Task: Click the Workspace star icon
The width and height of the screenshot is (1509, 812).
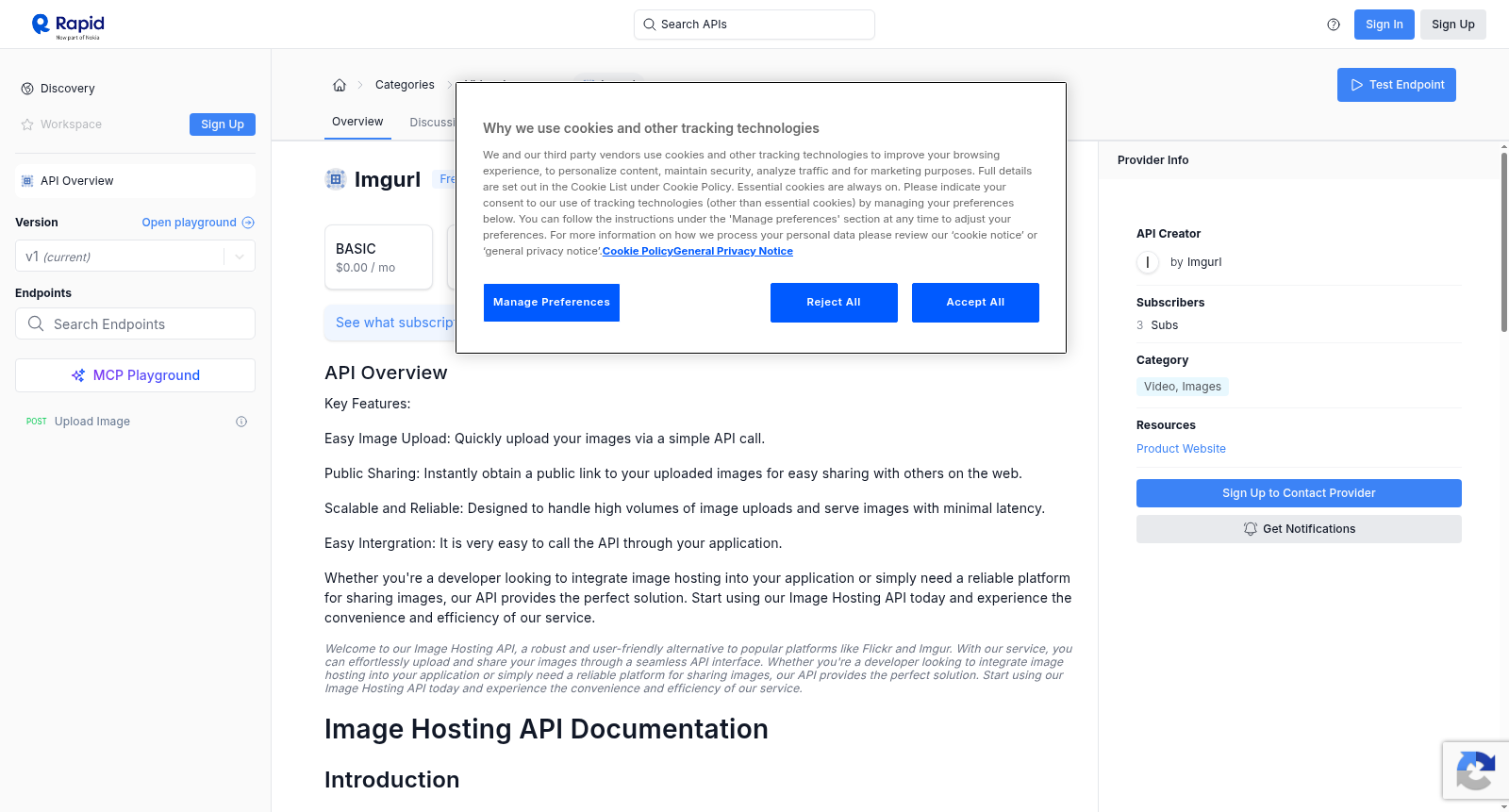Action: [27, 124]
